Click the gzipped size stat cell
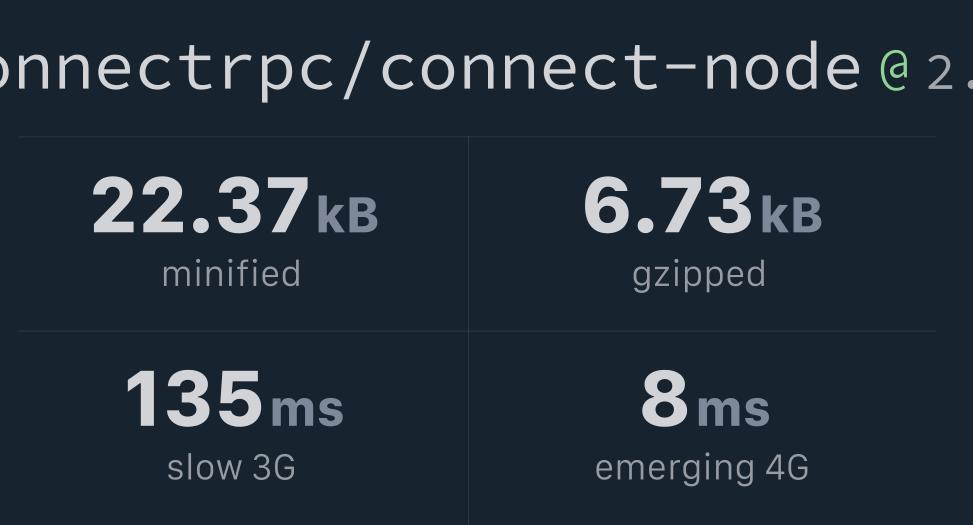The image size is (973, 525). click(702, 234)
